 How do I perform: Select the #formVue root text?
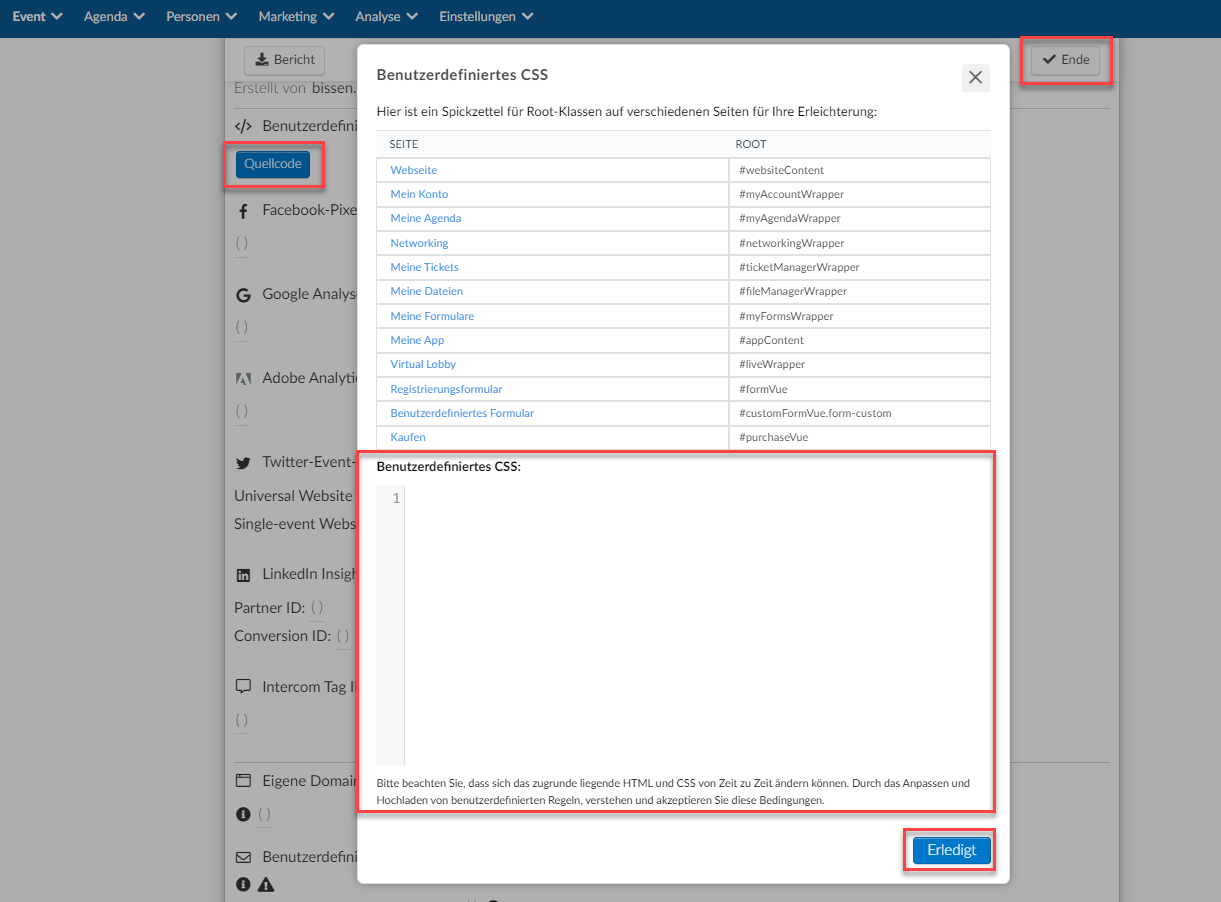click(762, 389)
